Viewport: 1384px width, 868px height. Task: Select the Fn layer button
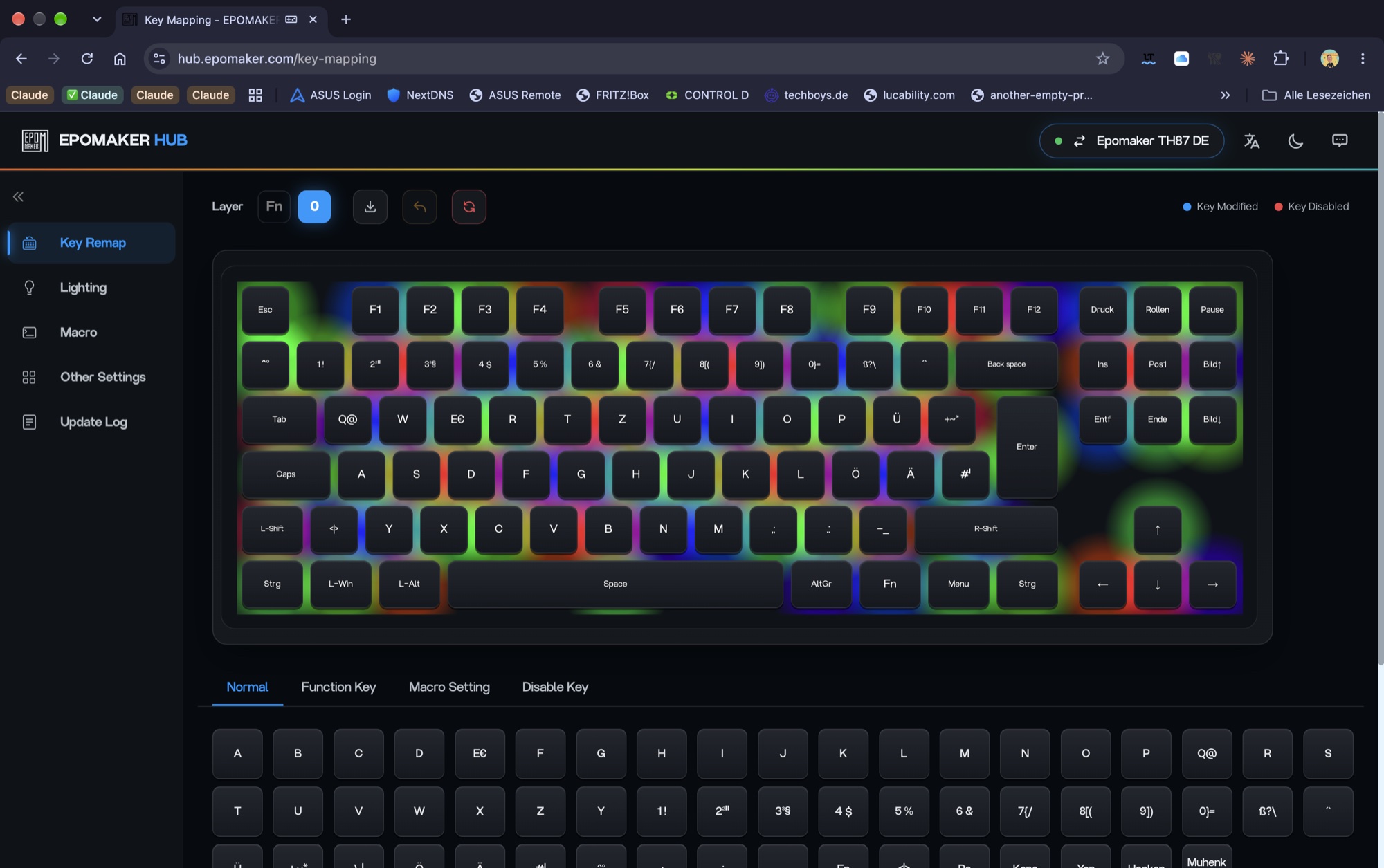pyautogui.click(x=274, y=207)
